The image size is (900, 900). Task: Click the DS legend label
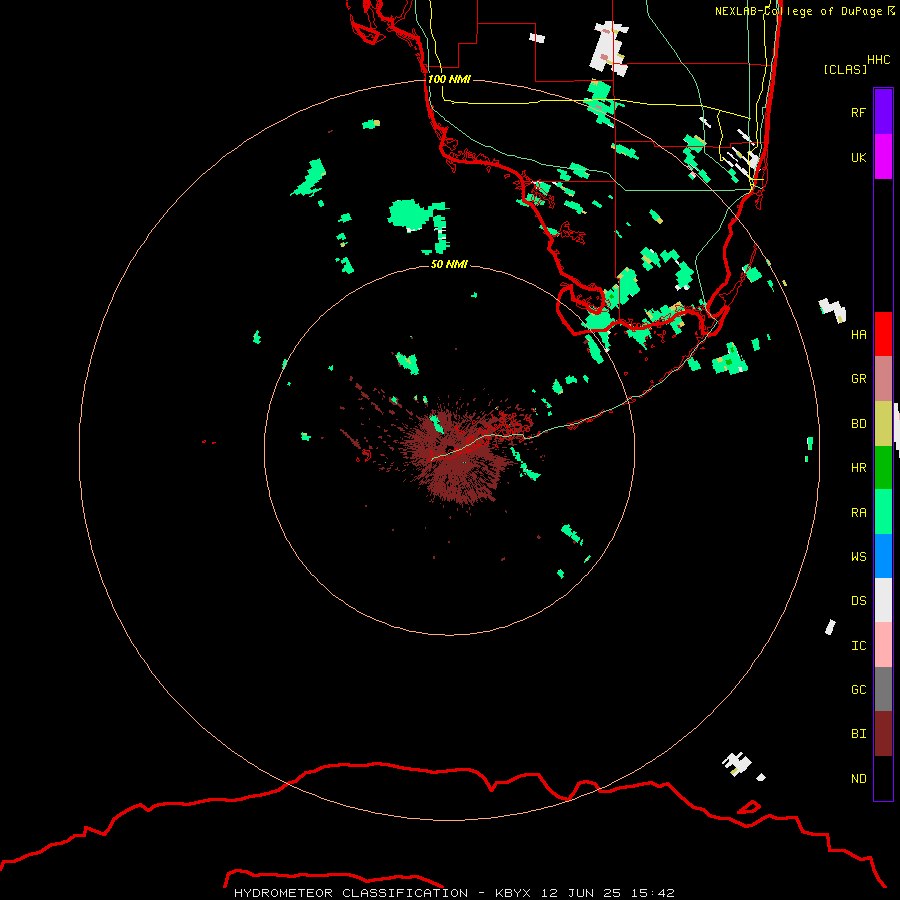click(x=858, y=601)
